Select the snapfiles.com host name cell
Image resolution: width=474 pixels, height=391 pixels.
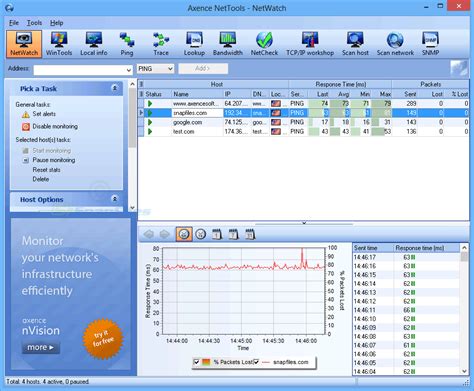(197, 113)
